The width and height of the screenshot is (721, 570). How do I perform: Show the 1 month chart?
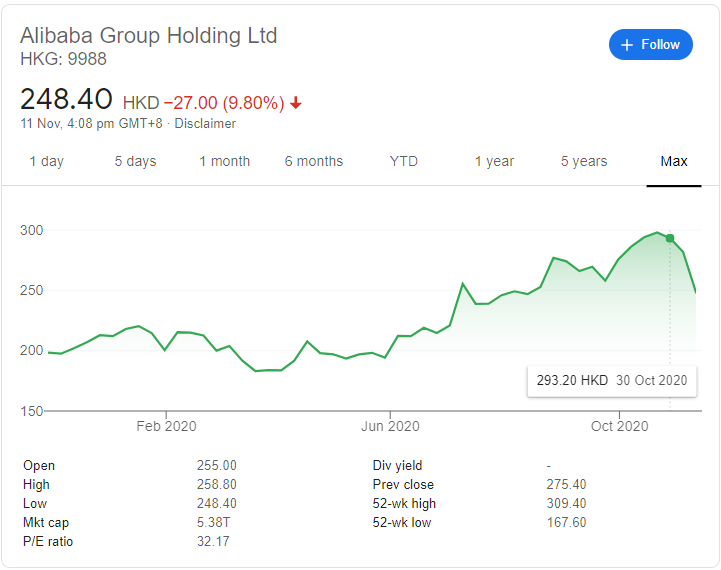pyautogui.click(x=224, y=161)
